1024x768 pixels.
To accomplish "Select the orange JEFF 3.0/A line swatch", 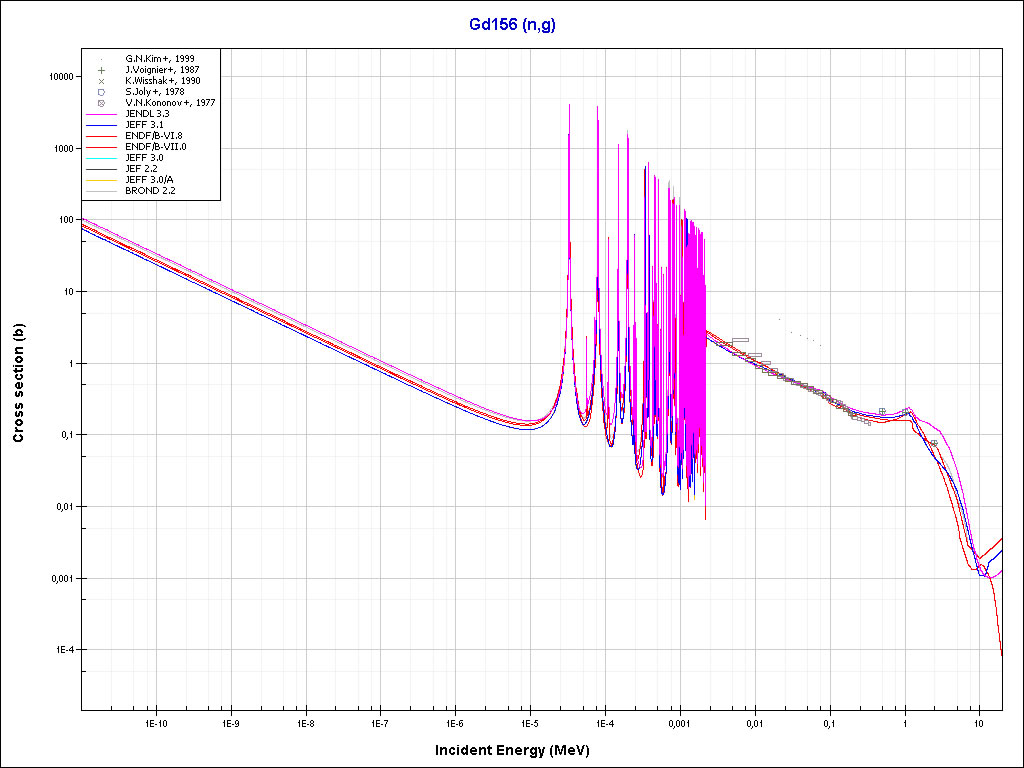I will [102, 180].
